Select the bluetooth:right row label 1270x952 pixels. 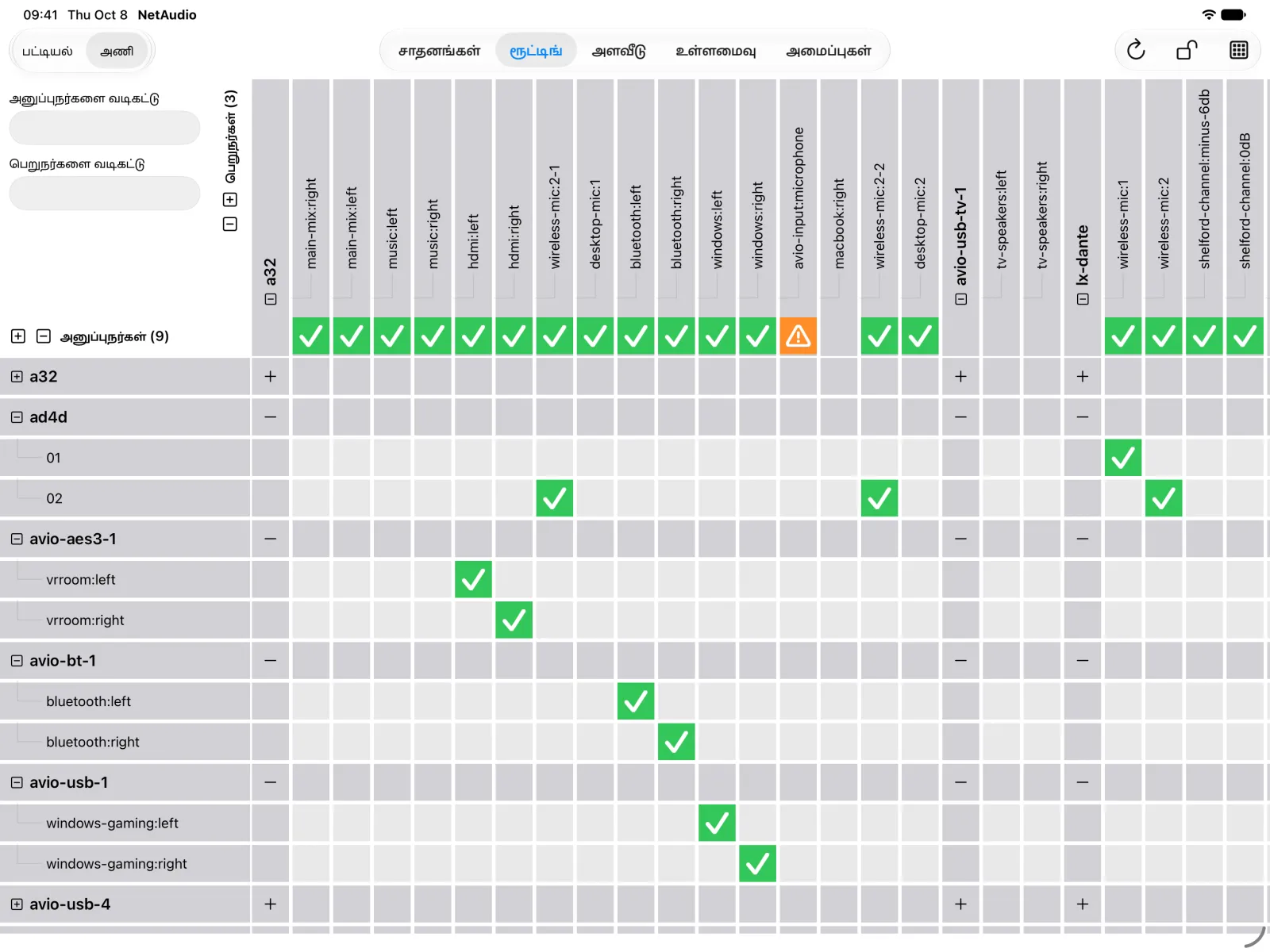pos(93,743)
